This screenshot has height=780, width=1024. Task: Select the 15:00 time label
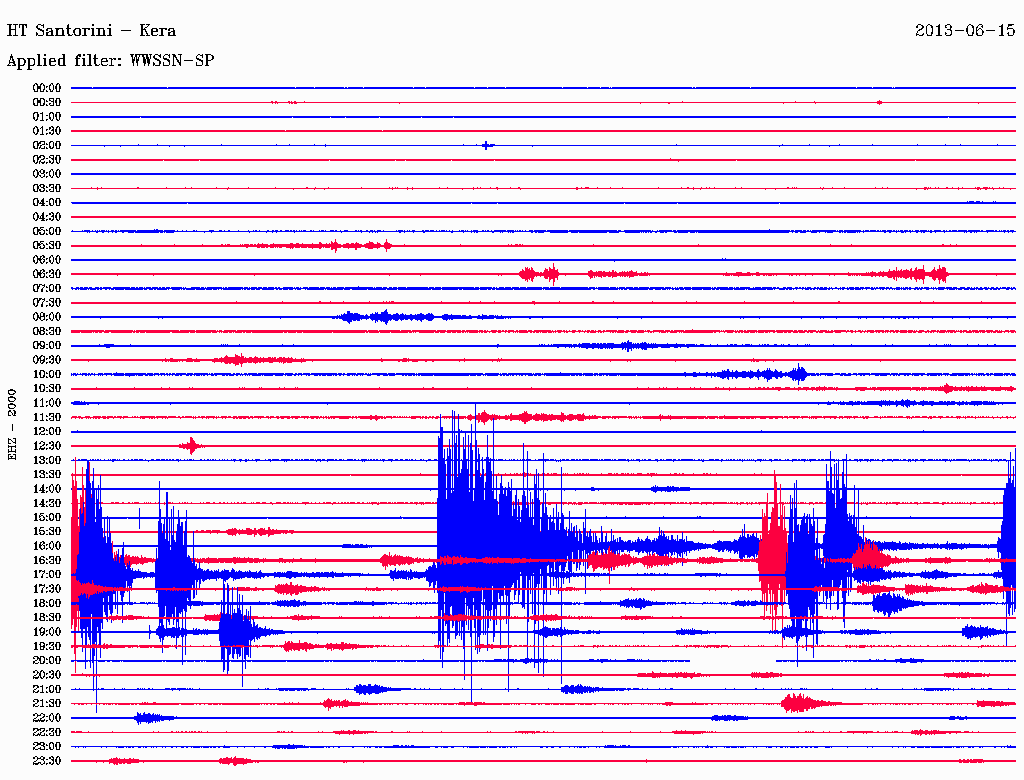pyautogui.click(x=47, y=517)
